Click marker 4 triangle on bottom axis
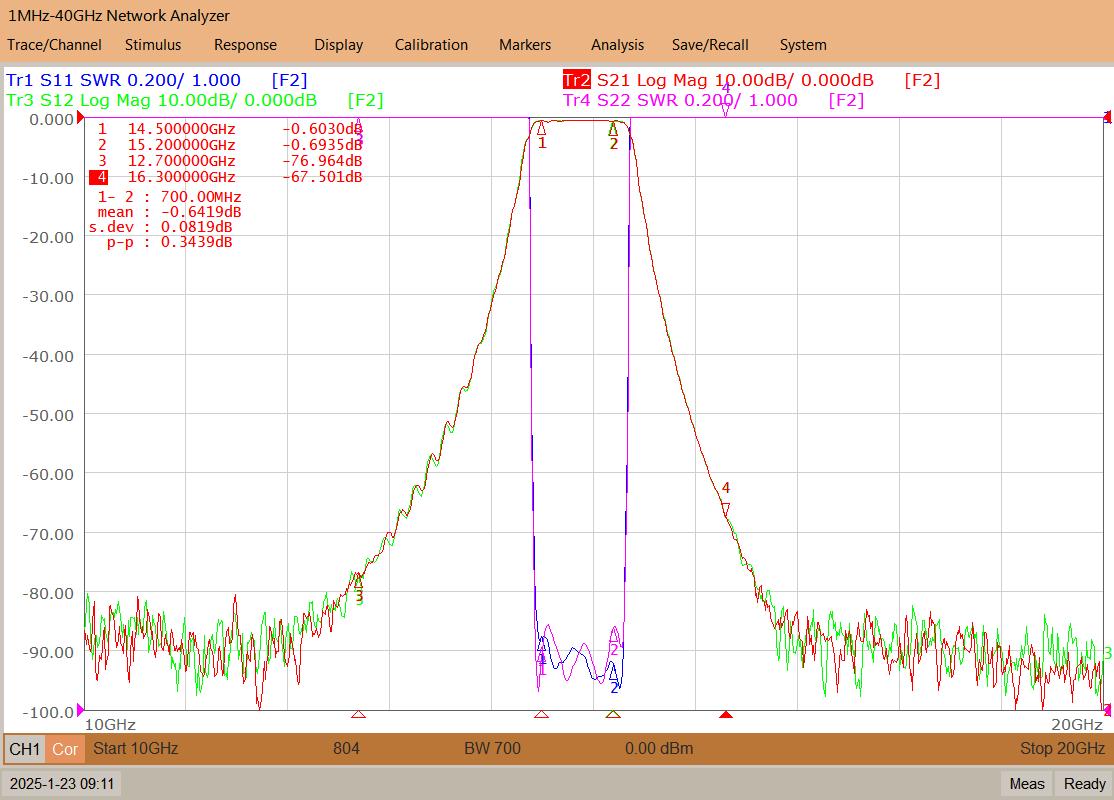This screenshot has width=1114, height=800. (x=725, y=714)
